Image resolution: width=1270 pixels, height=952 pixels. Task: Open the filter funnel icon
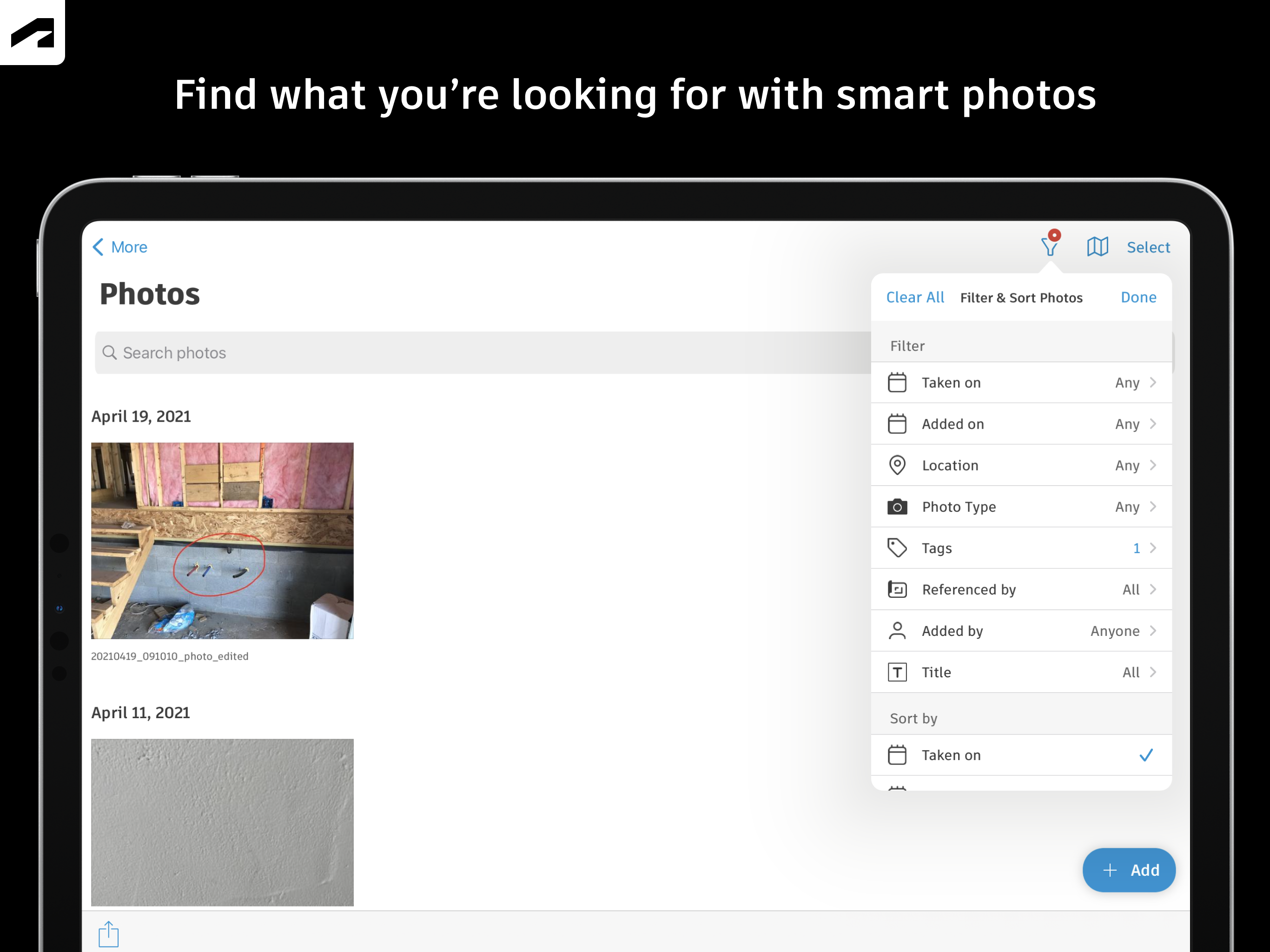coord(1050,246)
